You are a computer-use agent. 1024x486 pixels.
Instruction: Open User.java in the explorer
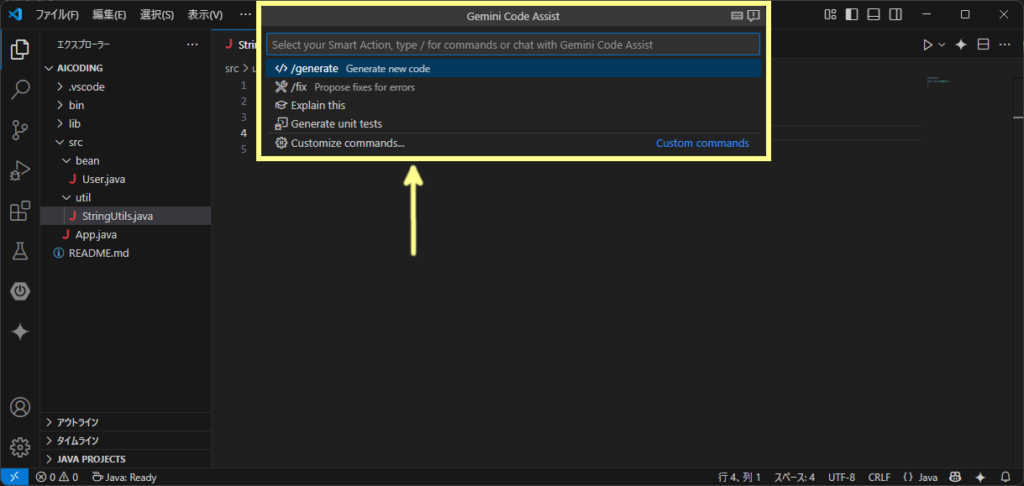click(x=125, y=179)
